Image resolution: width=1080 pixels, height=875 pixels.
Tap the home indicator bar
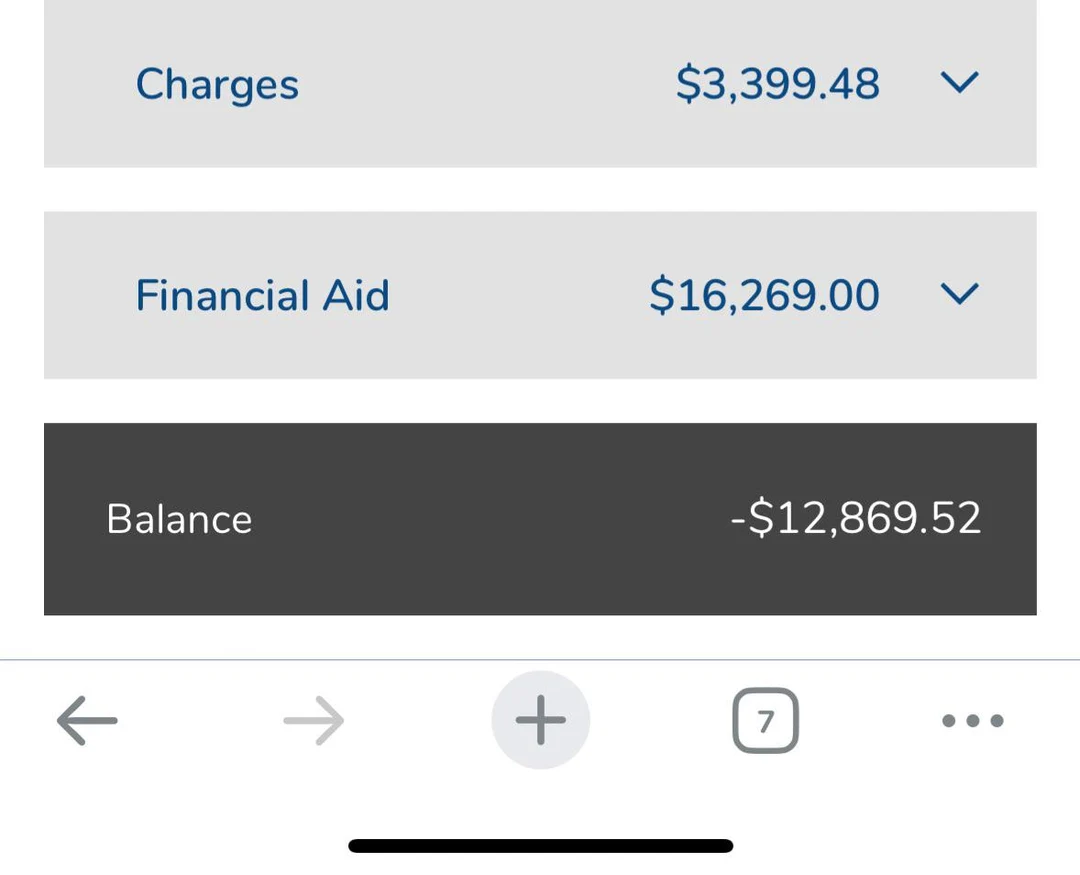coord(540,845)
